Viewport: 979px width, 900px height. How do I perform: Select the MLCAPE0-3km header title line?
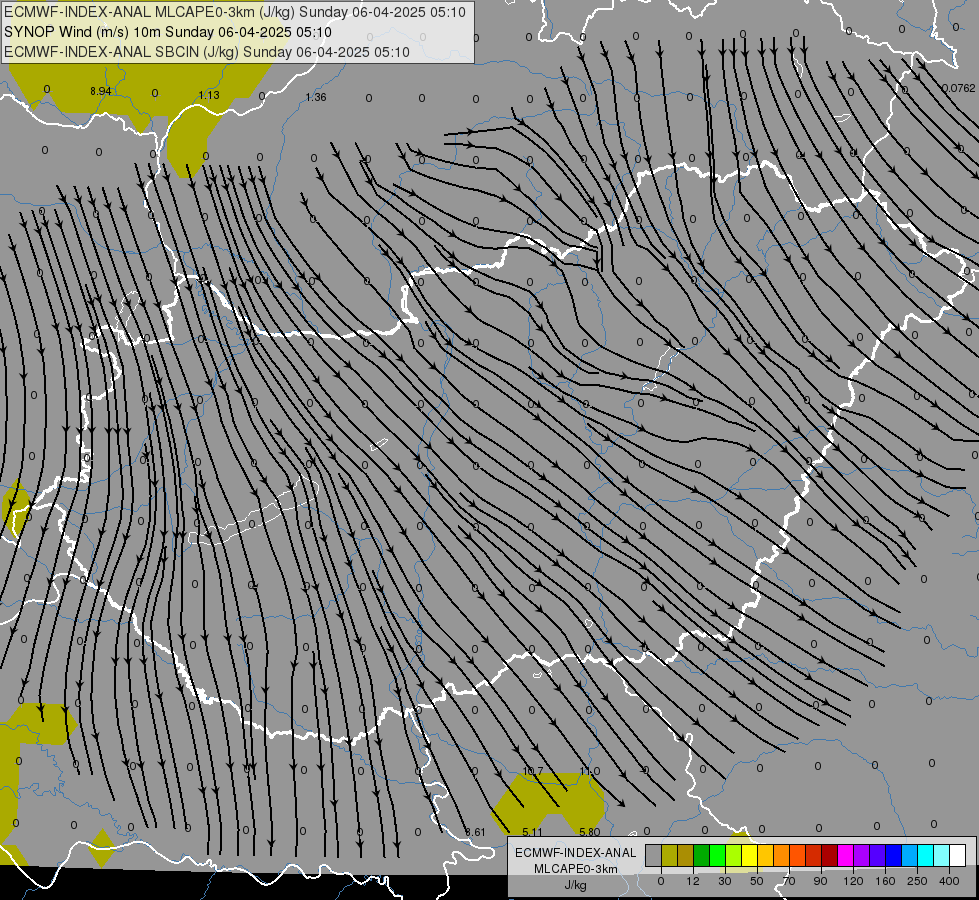click(235, 12)
